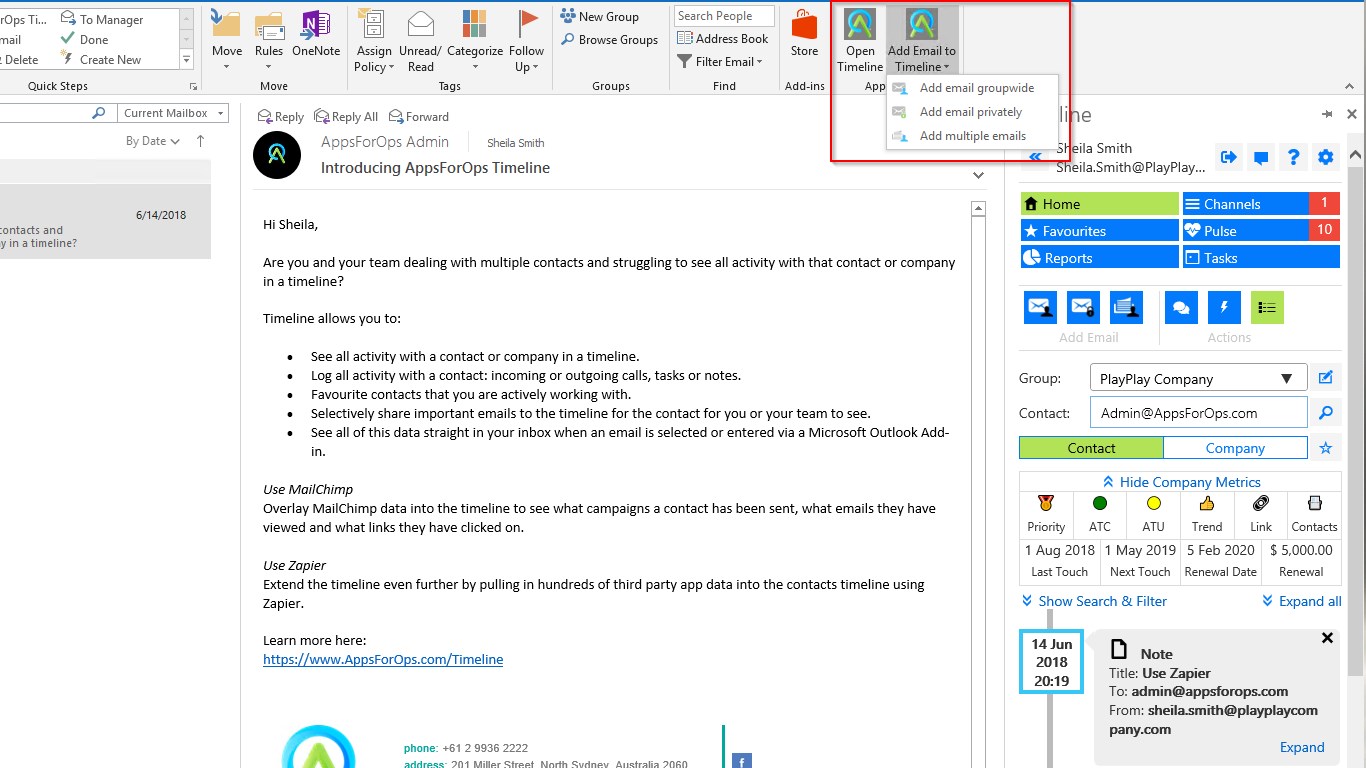
Task: Apply Done quick step
Action: [84, 40]
